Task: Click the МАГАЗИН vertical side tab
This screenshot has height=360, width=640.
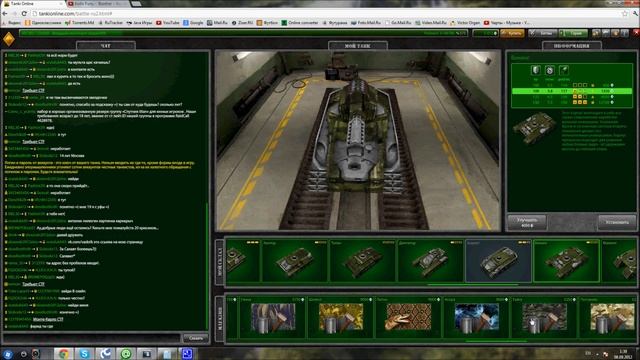Action: (x=220, y=318)
